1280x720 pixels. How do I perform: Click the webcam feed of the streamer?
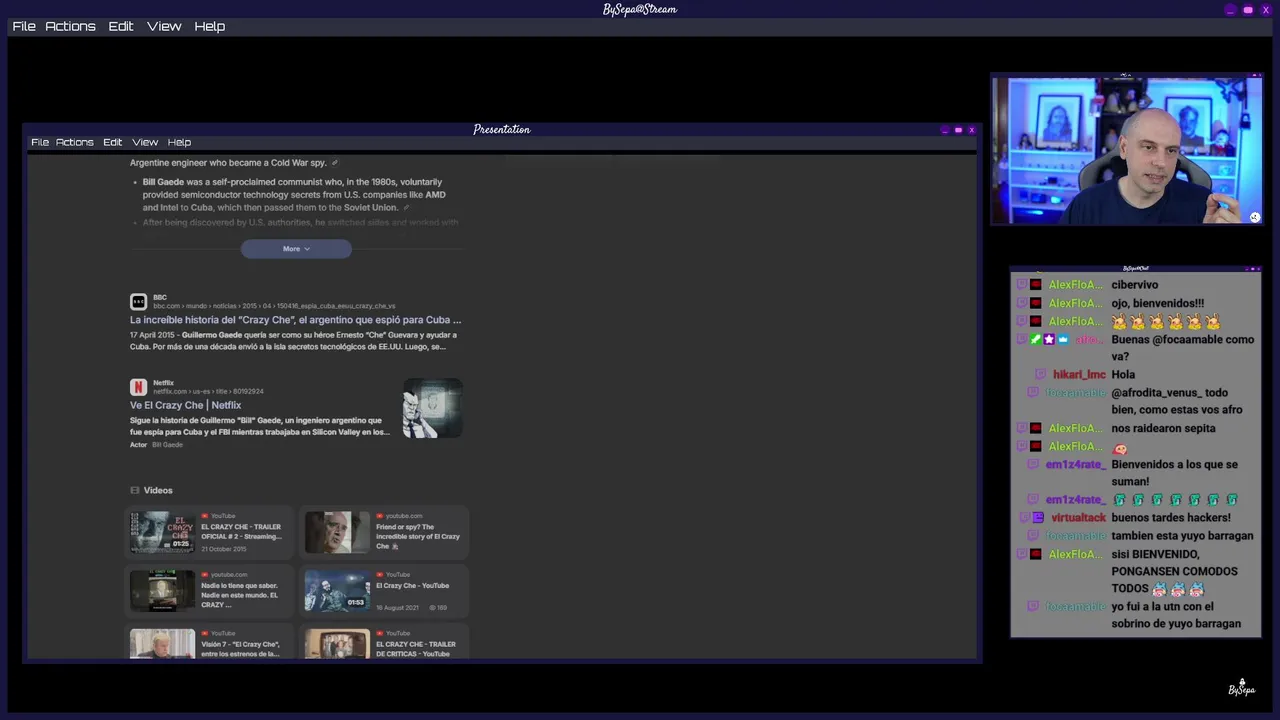pos(1127,150)
